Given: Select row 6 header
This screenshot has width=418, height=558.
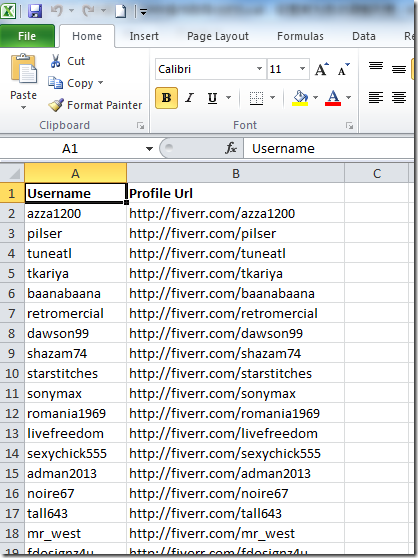Looking at the screenshot, I should (12, 294).
